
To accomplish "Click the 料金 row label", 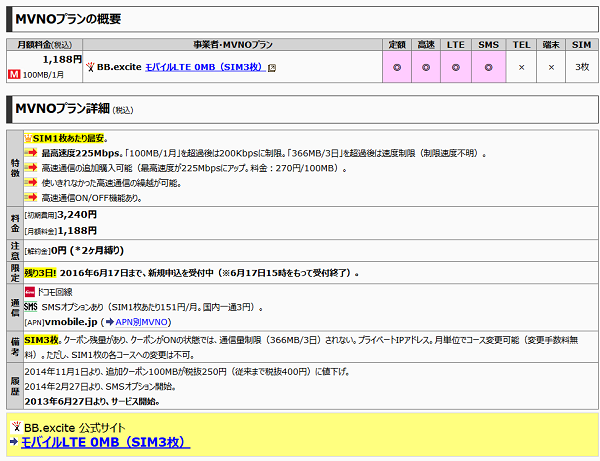I will (x=15, y=223).
